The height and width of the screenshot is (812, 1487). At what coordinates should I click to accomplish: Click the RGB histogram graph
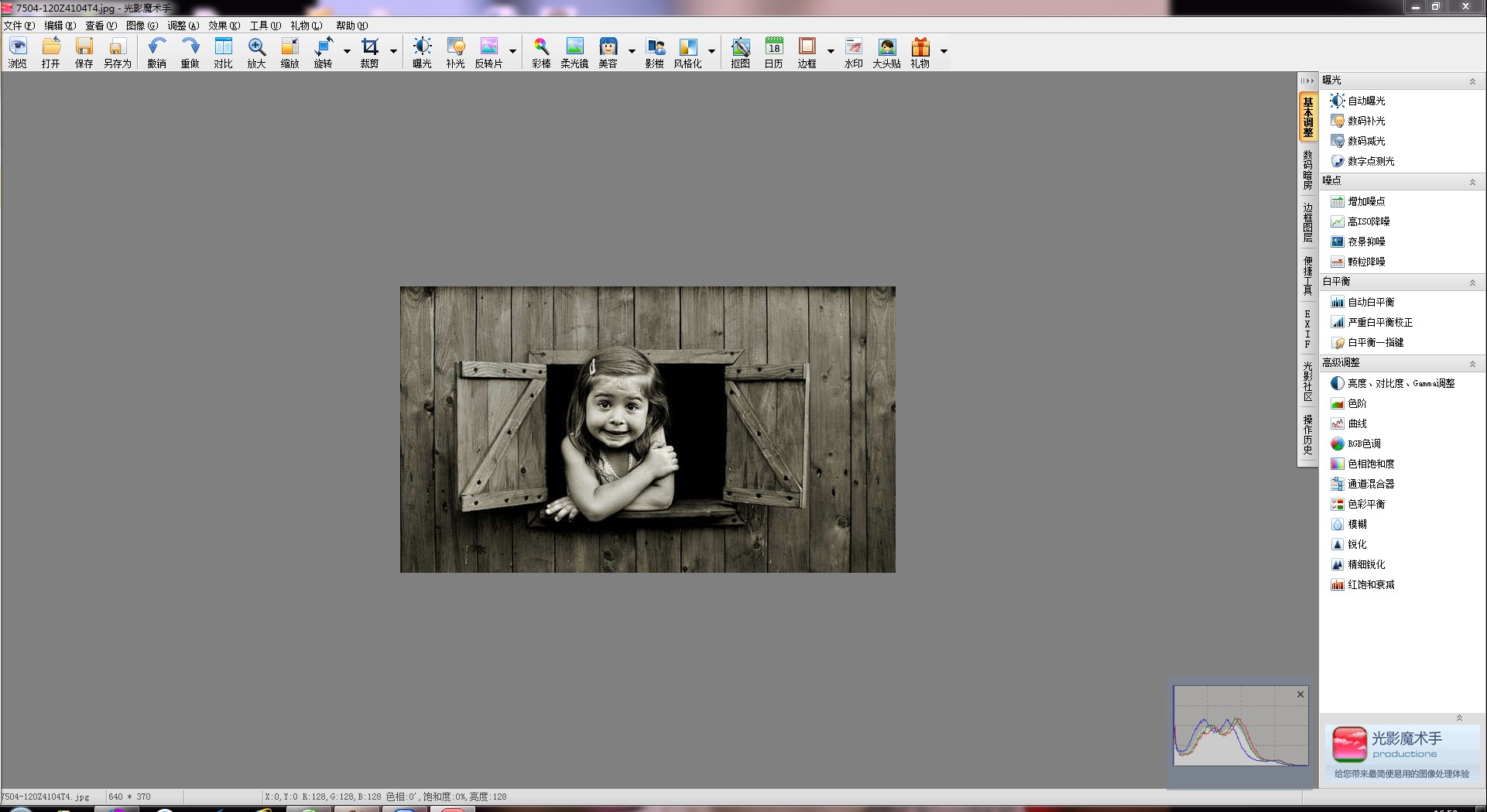coord(1241,727)
